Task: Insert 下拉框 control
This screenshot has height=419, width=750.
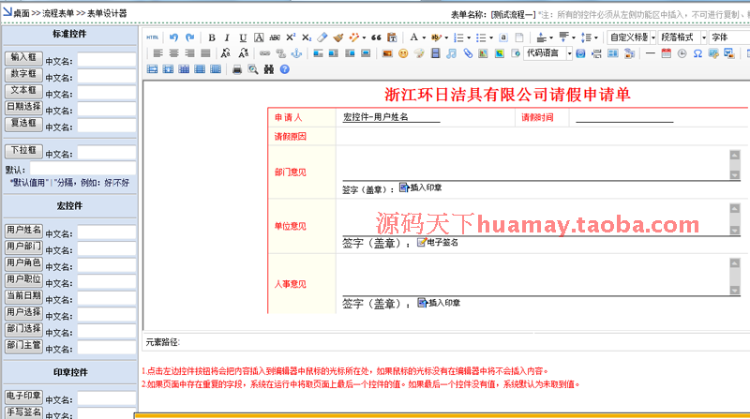Action: tap(23, 151)
